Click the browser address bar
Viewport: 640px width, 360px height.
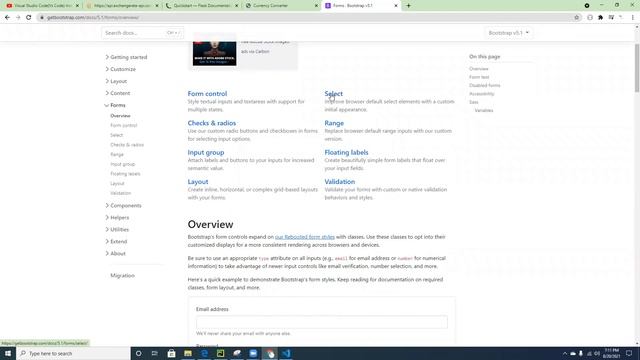point(306,18)
